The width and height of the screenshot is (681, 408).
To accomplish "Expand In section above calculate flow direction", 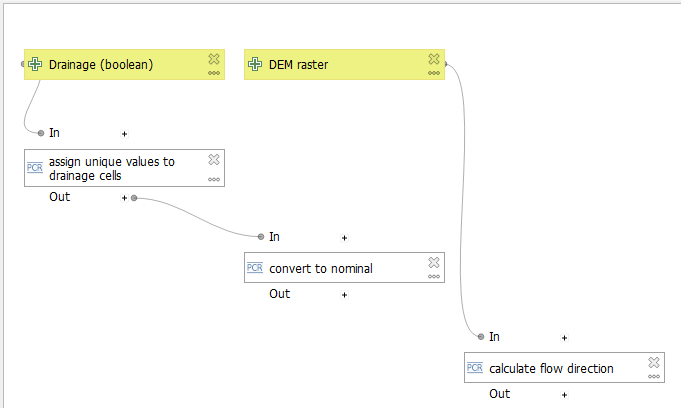I will click(564, 338).
